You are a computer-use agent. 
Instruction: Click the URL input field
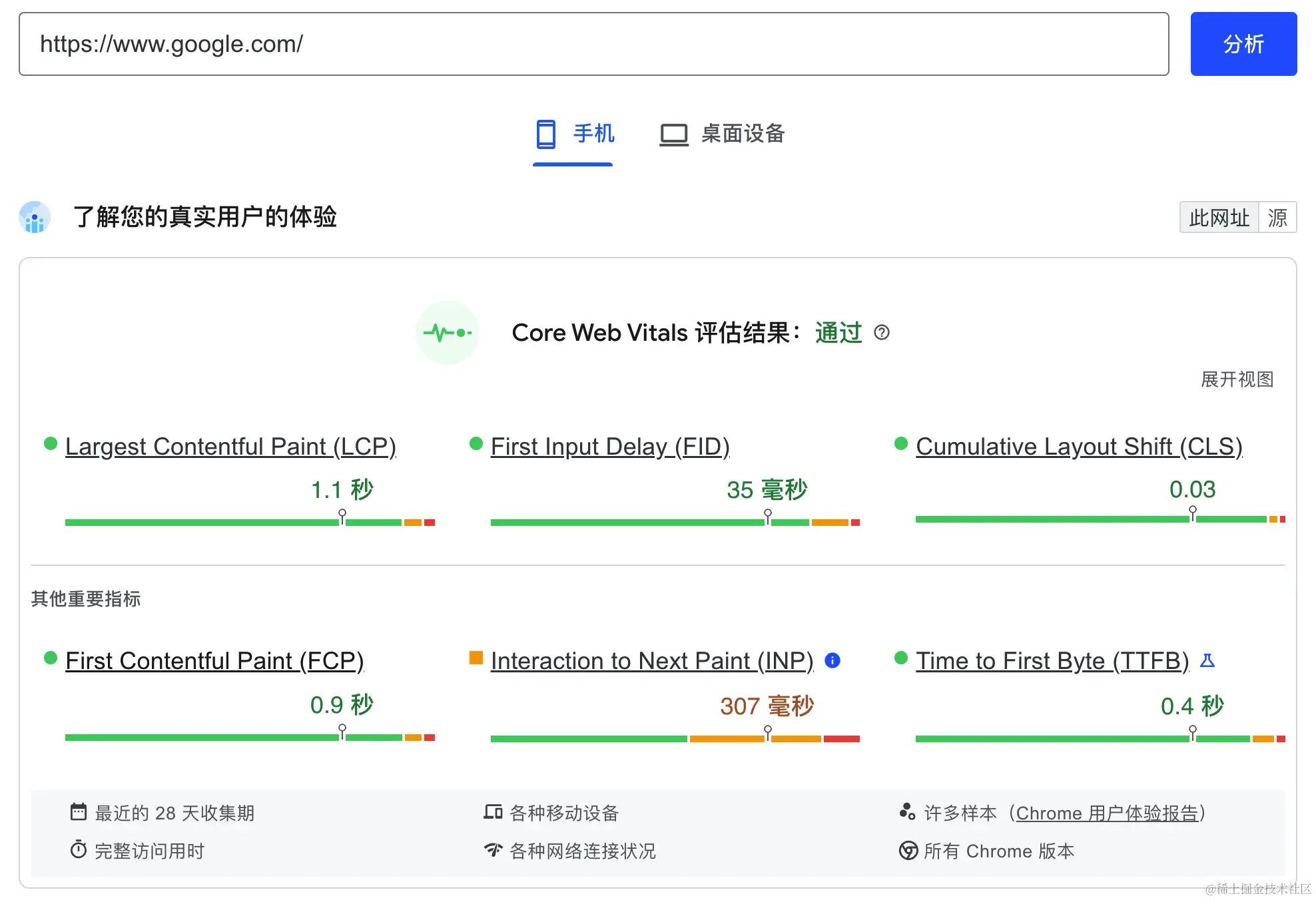(593, 44)
